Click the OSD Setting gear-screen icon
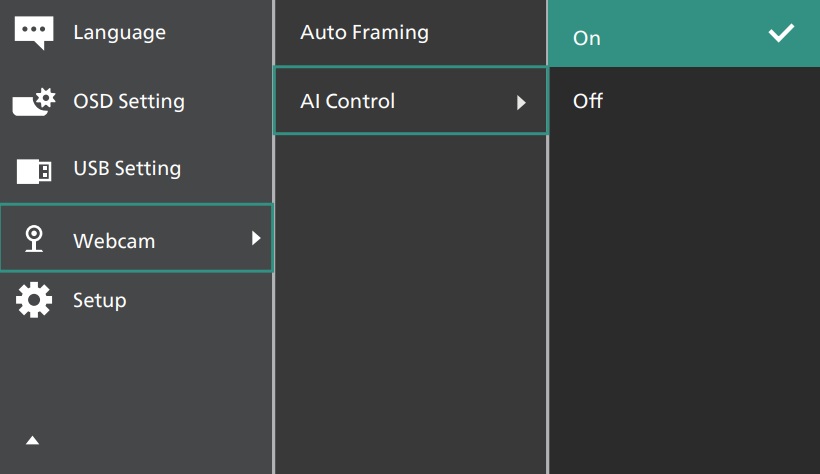 point(34,102)
